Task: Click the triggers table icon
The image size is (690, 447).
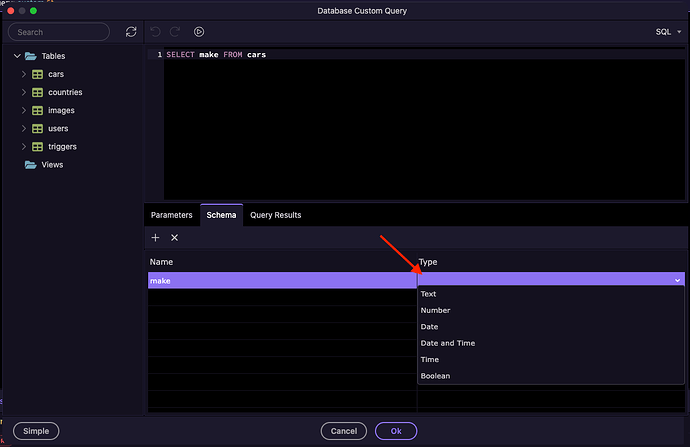Action: click(37, 147)
